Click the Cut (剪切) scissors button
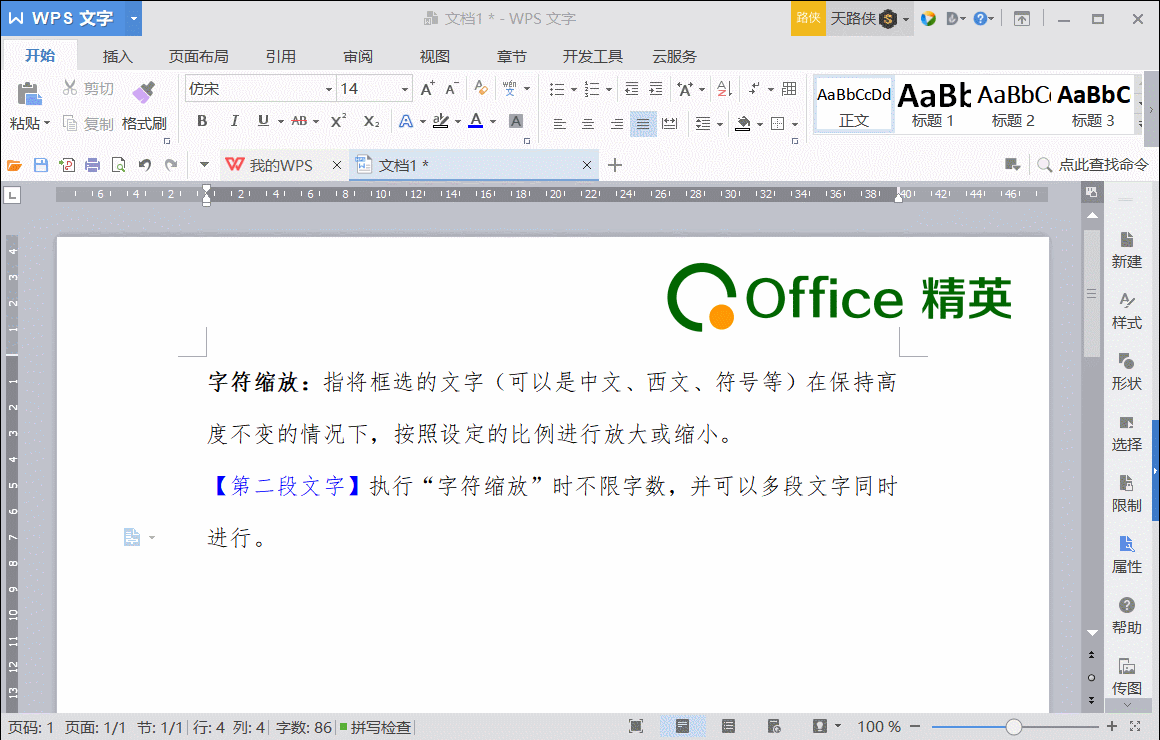 point(88,89)
